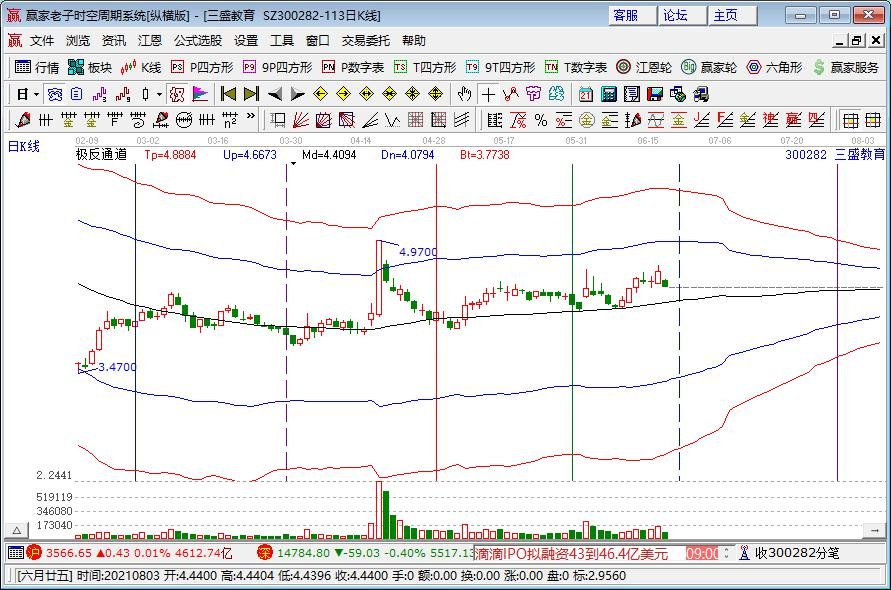This screenshot has width=891, height=590.
Task: Toggle the grid layout button at toolbar end
Action: tap(850, 120)
